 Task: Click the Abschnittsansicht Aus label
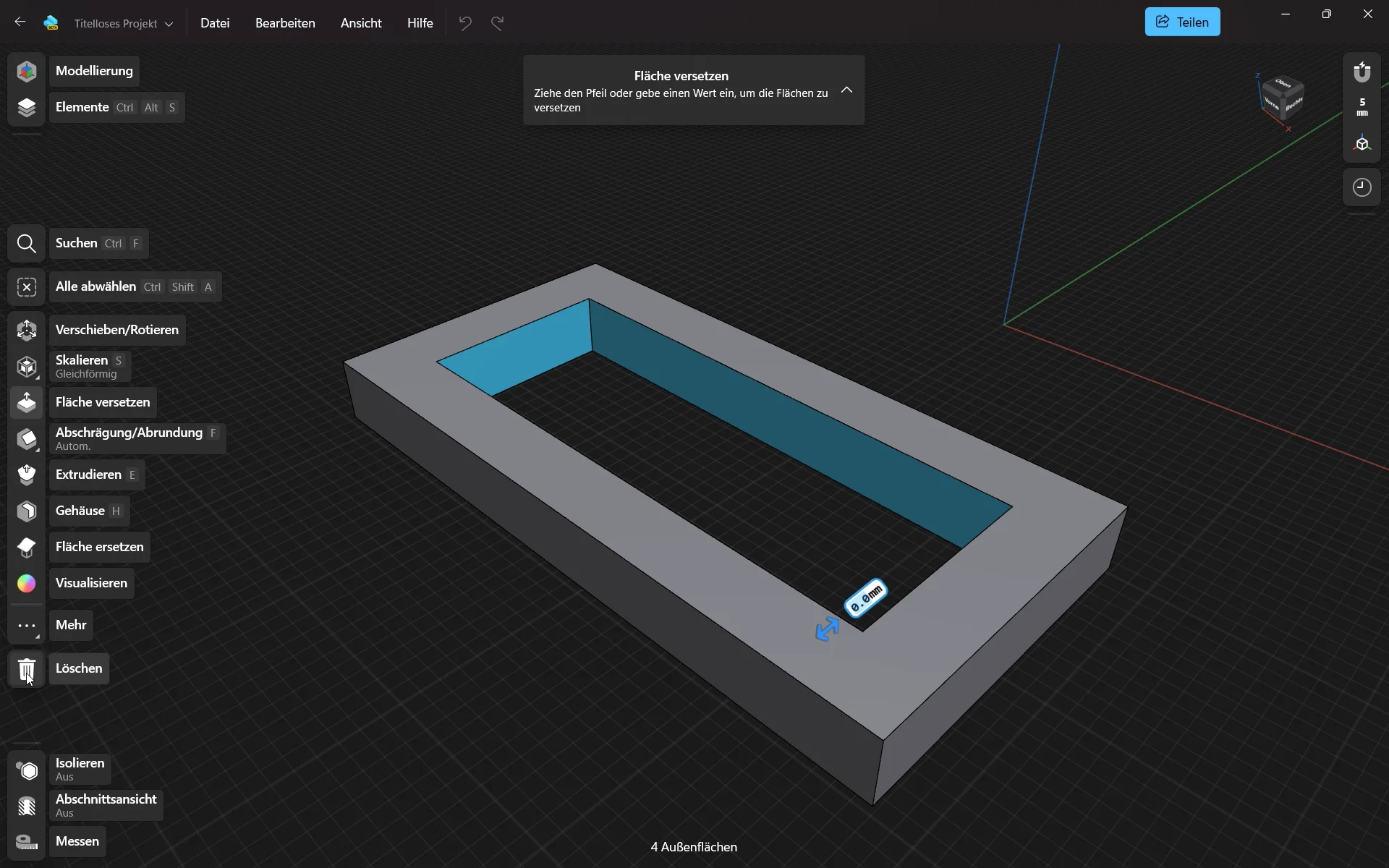106,806
